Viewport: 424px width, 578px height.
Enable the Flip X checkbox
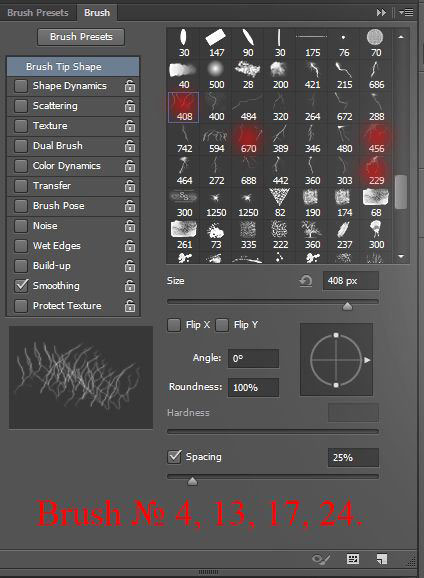tap(174, 325)
